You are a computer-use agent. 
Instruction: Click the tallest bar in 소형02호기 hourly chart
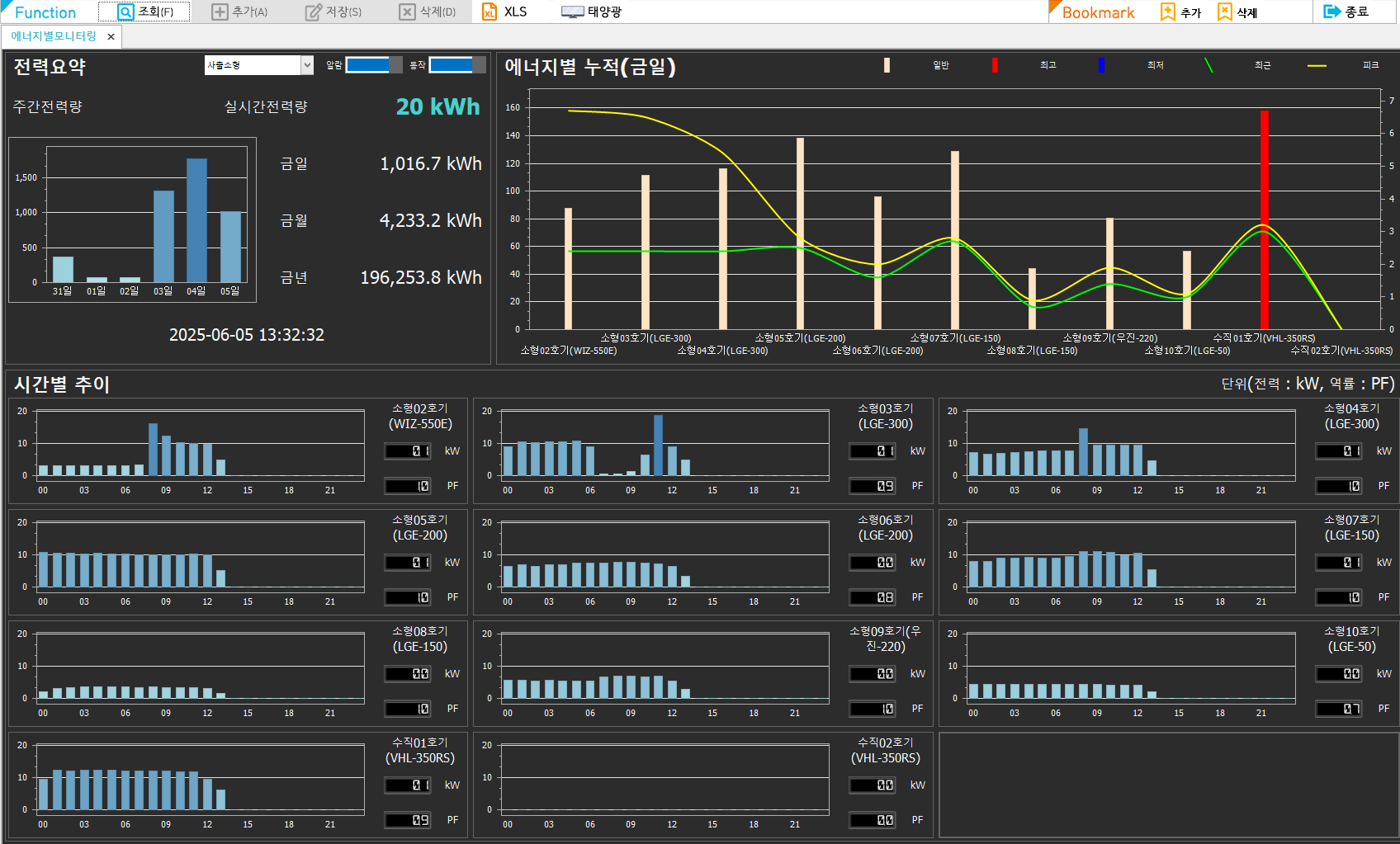click(153, 450)
